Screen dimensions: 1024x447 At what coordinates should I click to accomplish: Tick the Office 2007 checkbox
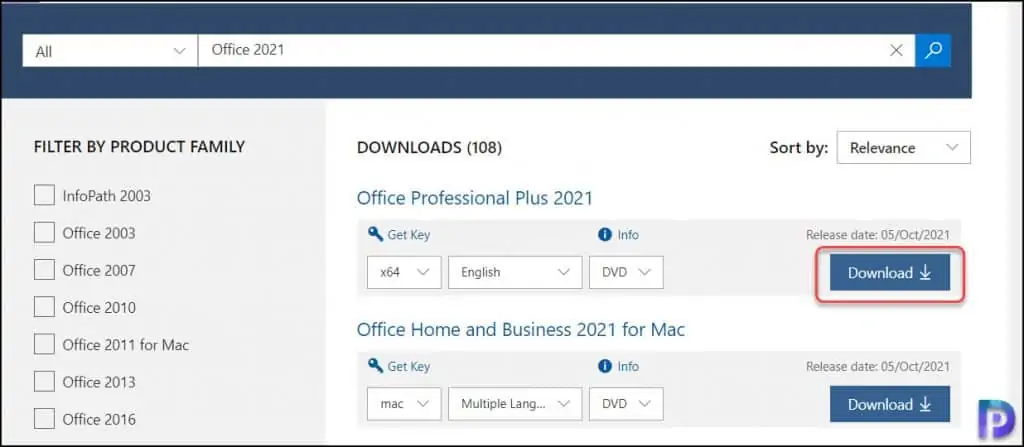[44, 269]
